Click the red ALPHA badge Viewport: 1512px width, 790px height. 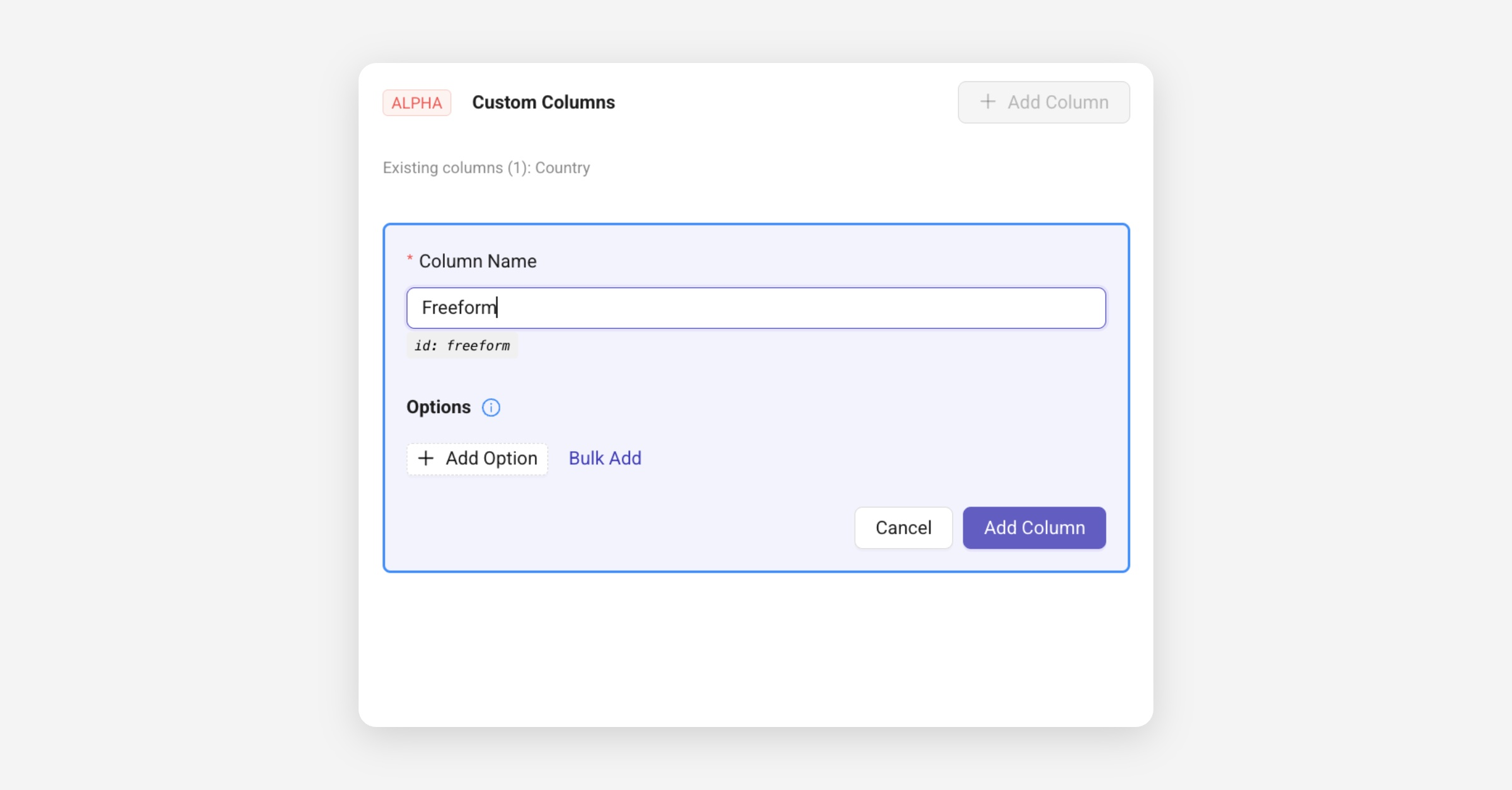tap(416, 103)
